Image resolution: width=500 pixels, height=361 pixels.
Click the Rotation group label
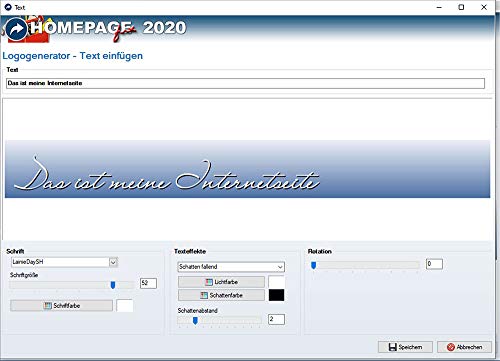[x=320, y=251]
